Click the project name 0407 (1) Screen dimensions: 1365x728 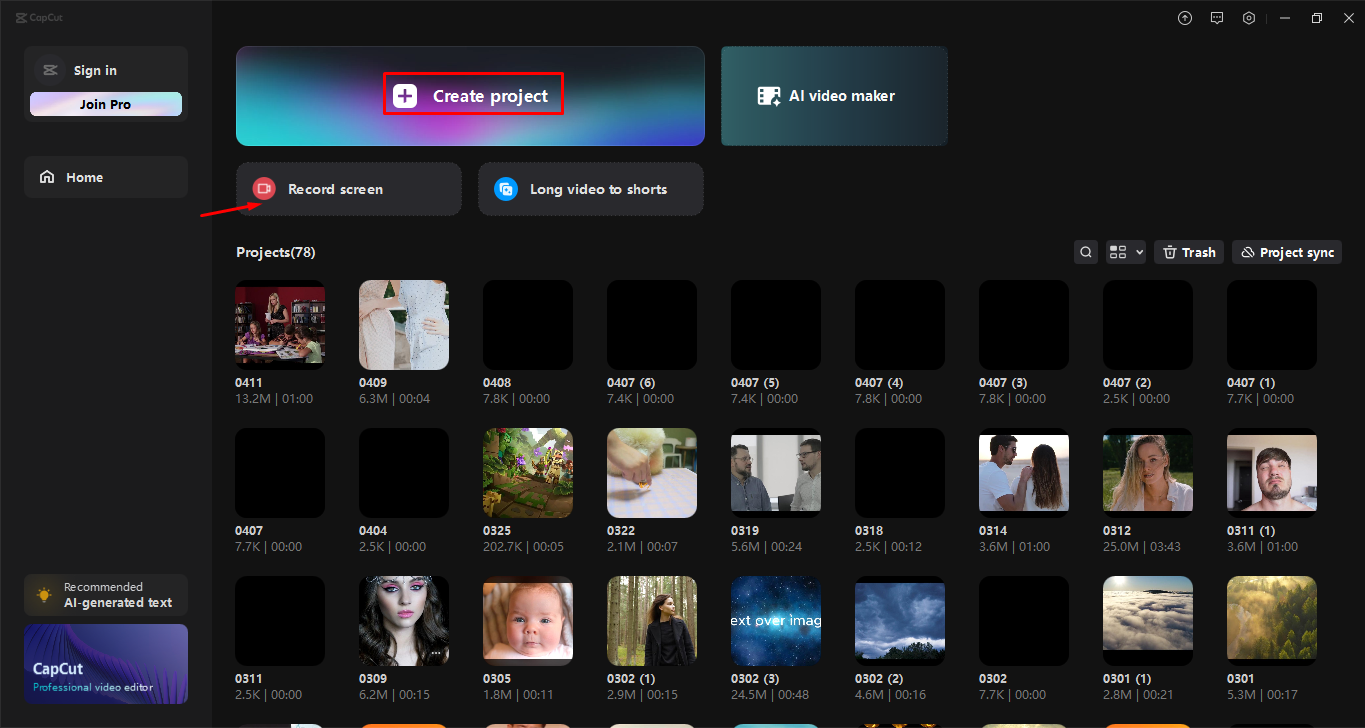click(x=1251, y=383)
